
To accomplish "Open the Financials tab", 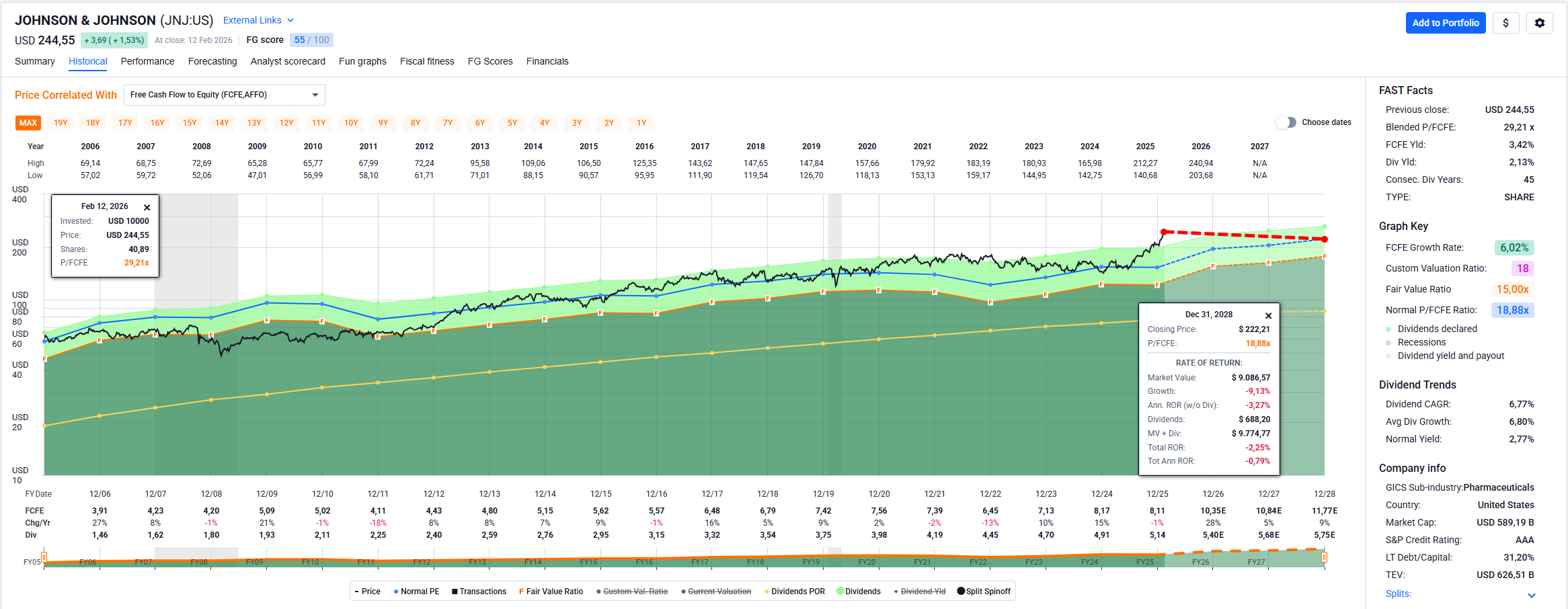I will 547,61.
